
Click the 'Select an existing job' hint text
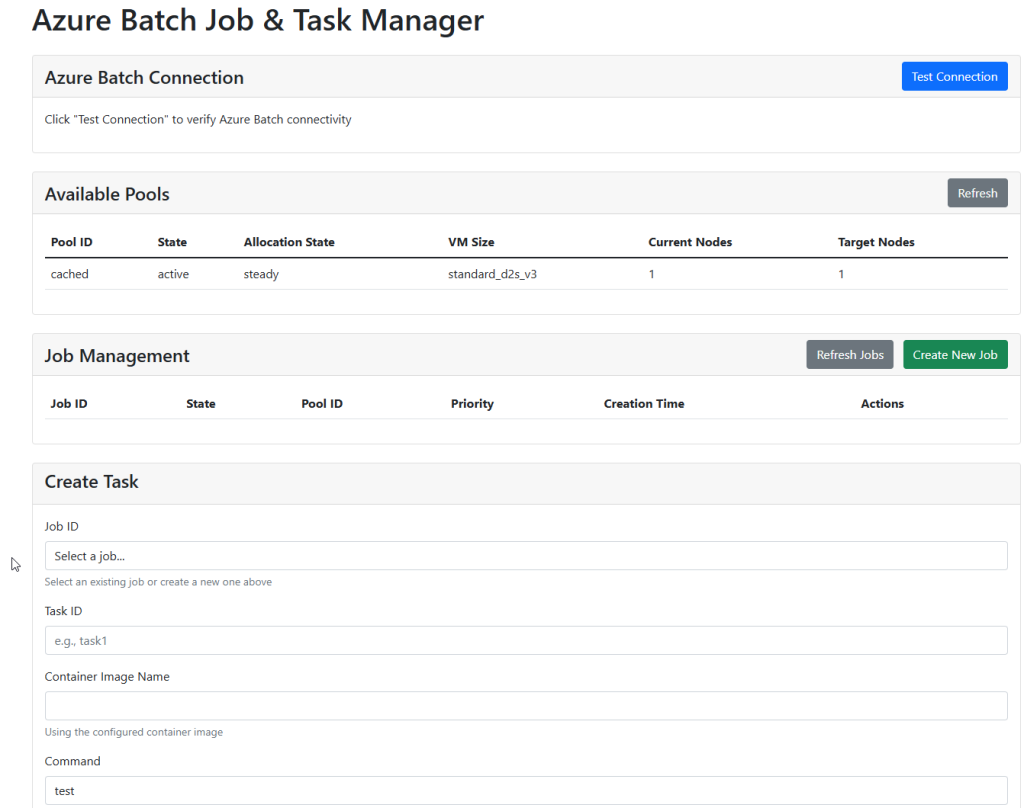tap(158, 582)
